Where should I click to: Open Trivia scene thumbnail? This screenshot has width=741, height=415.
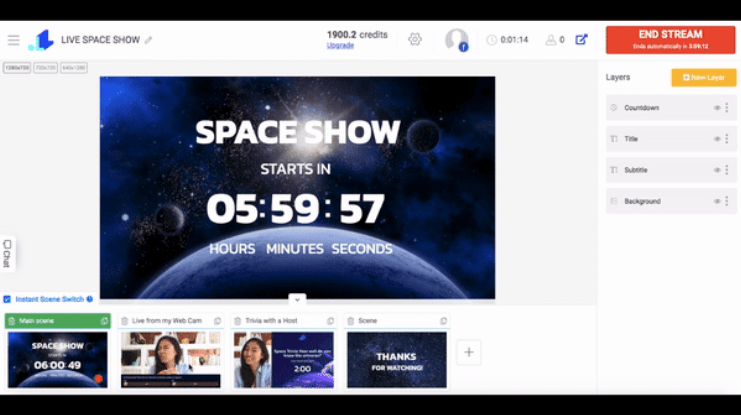(x=284, y=360)
